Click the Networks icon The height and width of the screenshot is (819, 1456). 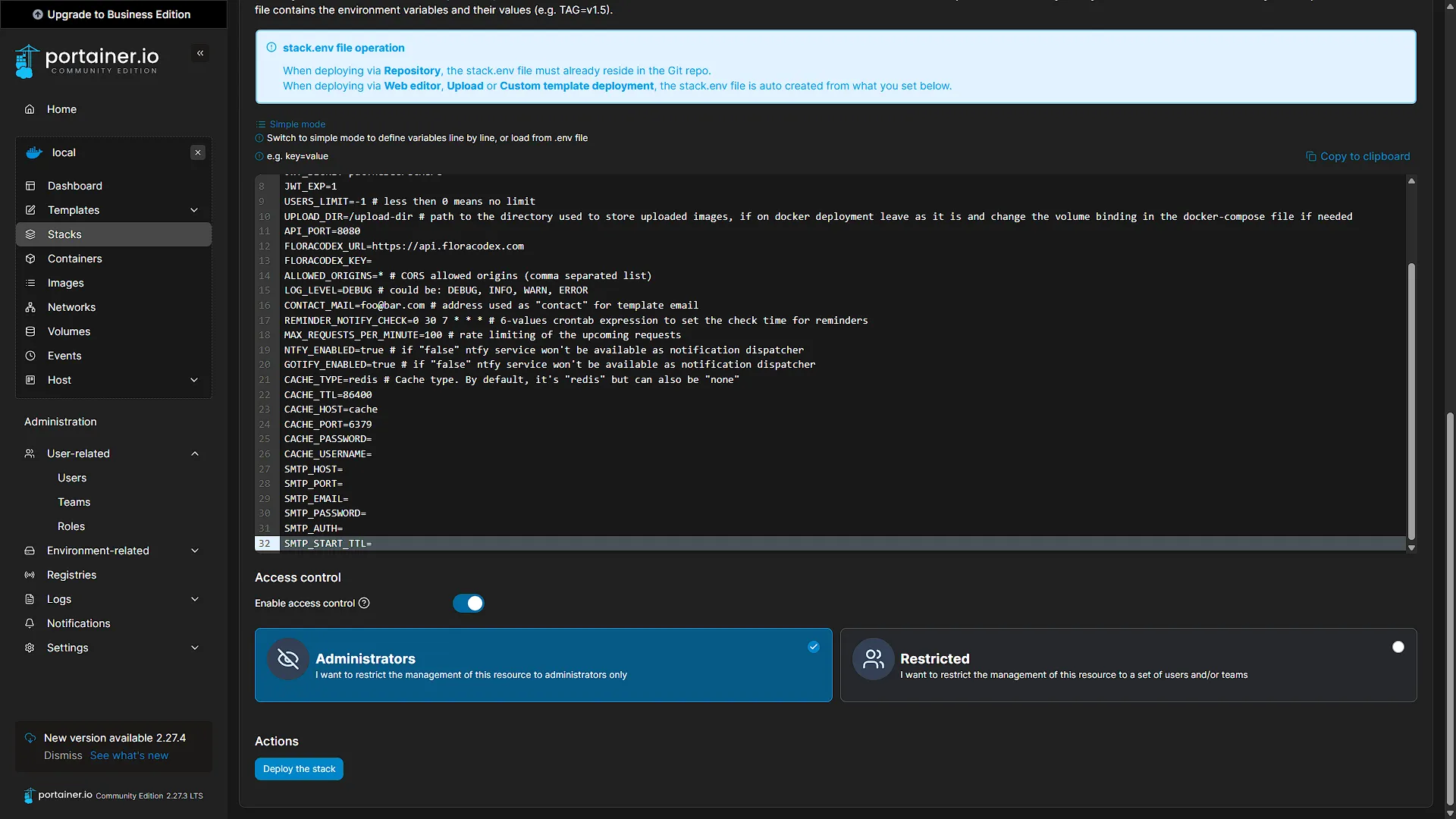click(30, 307)
